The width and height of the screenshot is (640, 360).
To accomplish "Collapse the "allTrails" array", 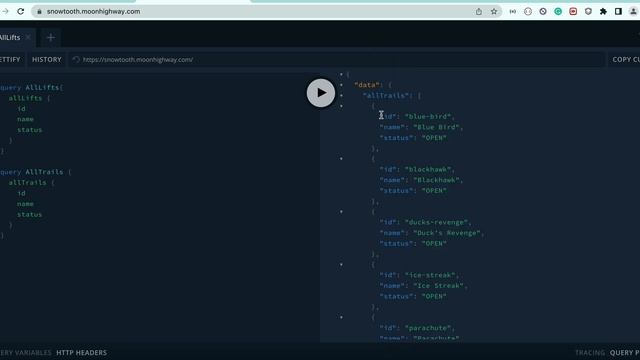I will tap(341, 96).
